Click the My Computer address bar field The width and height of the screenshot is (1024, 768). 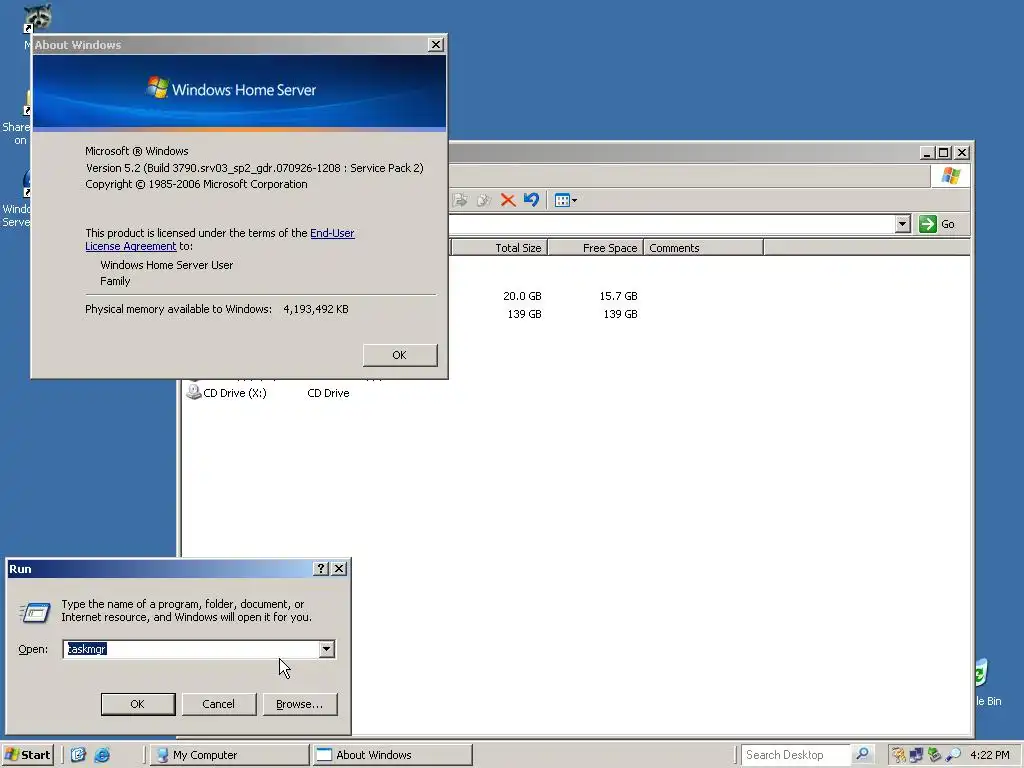672,224
